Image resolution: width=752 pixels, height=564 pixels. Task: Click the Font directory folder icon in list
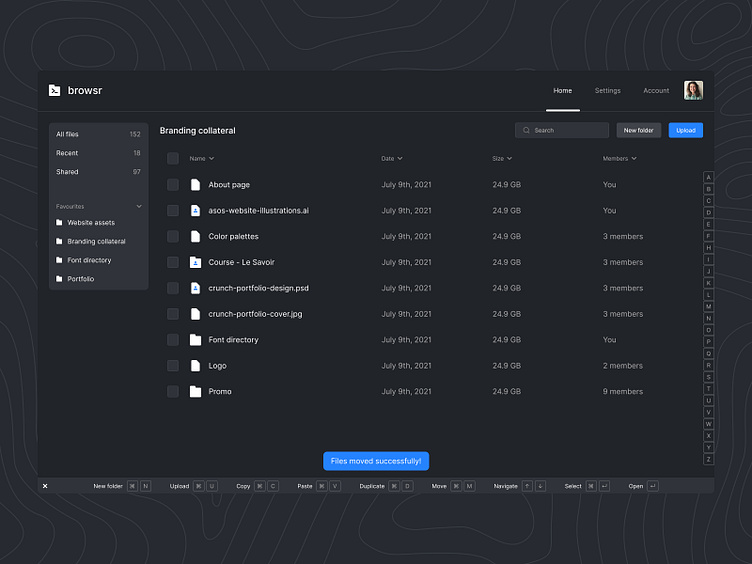(196, 340)
